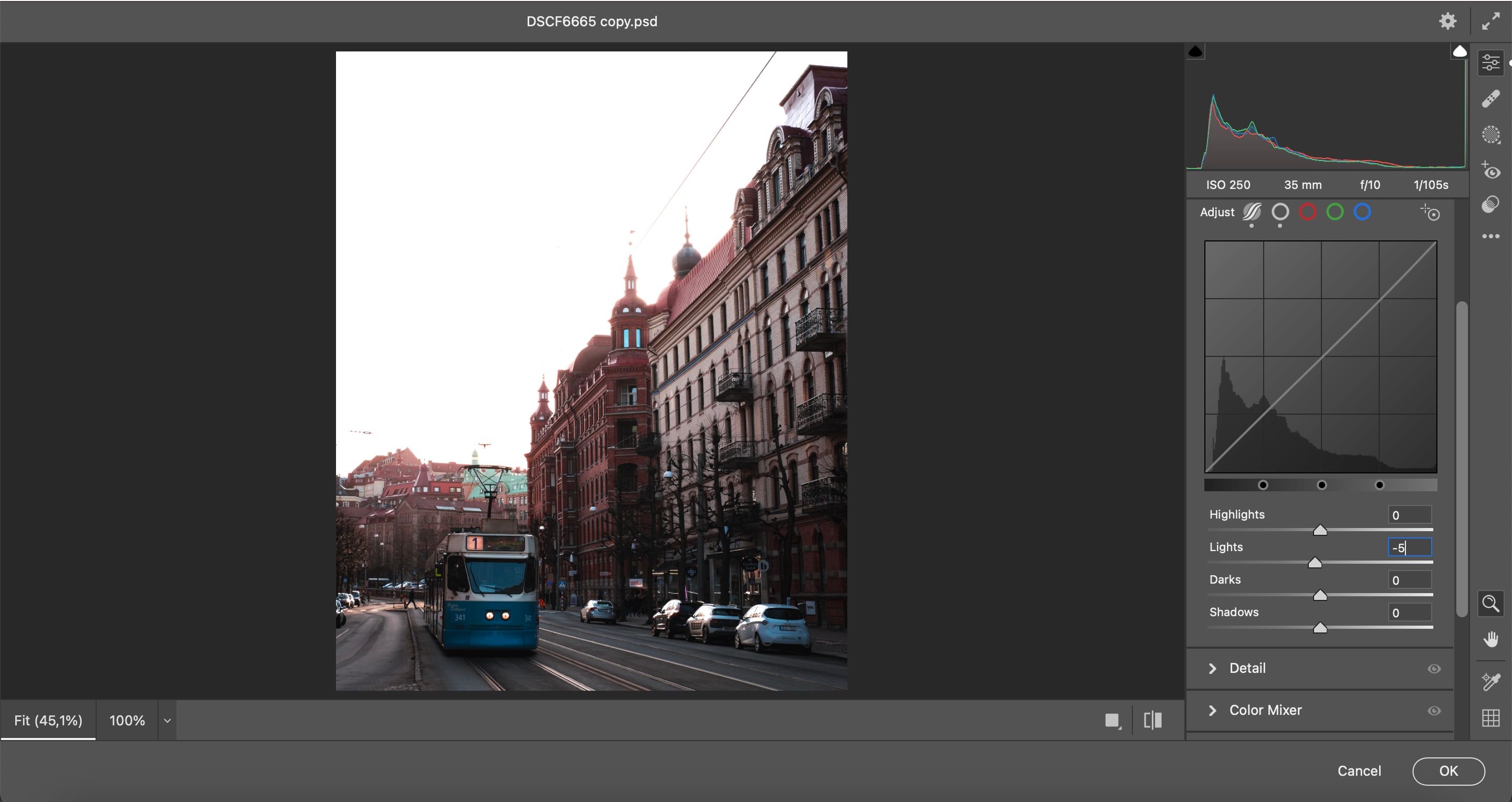Cancel the Camera Raw edits
This screenshot has height=802, width=1512.
click(1359, 771)
